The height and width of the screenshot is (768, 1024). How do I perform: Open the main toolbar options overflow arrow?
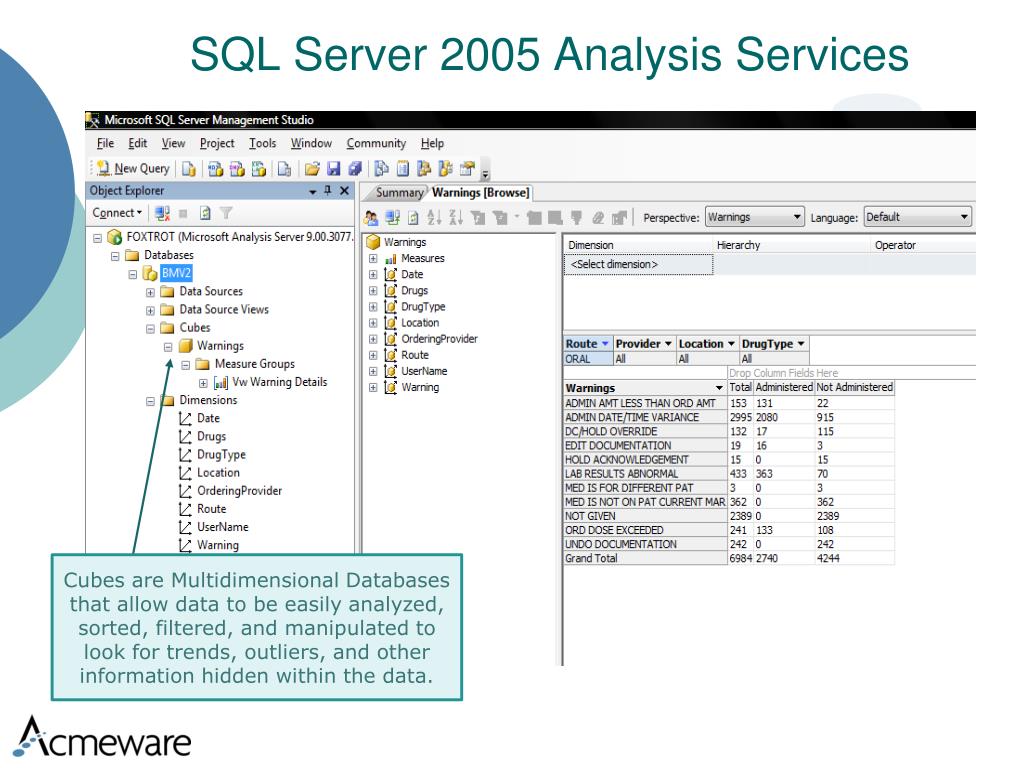485,172
